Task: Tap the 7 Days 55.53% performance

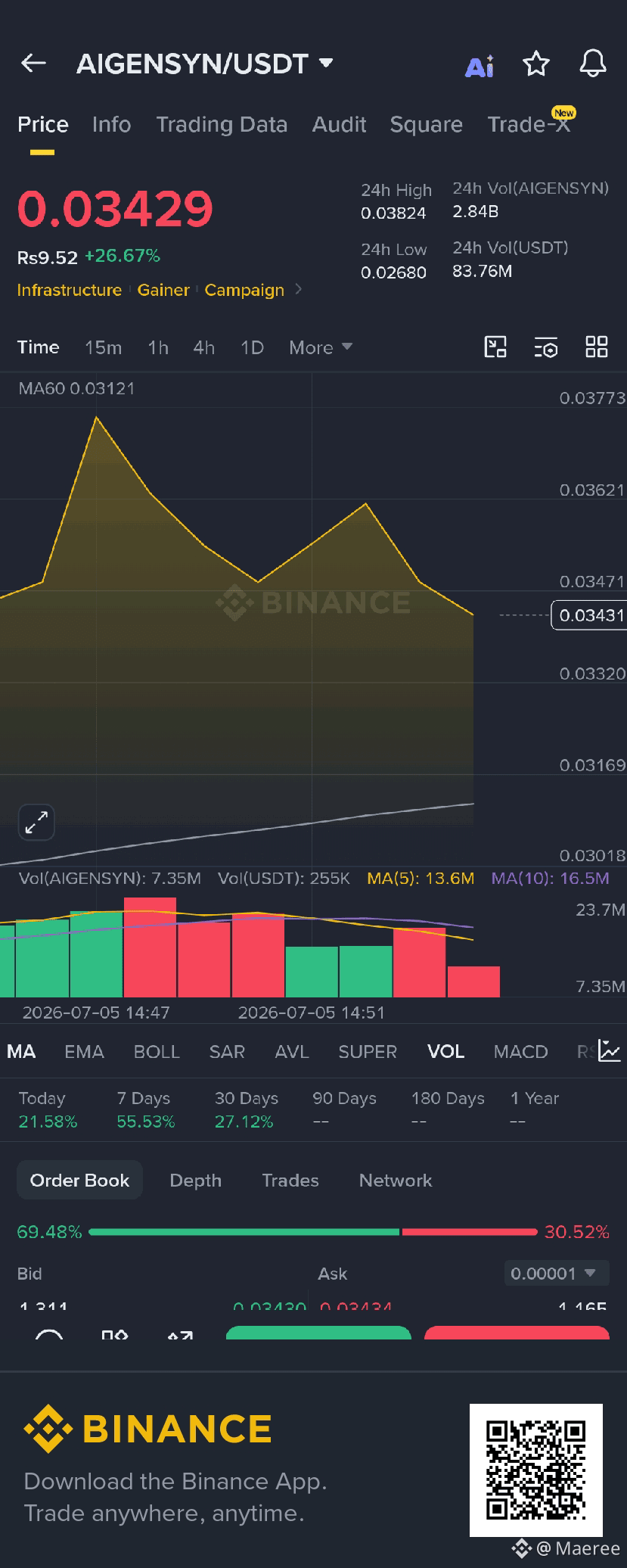Action: pyautogui.click(x=145, y=1109)
